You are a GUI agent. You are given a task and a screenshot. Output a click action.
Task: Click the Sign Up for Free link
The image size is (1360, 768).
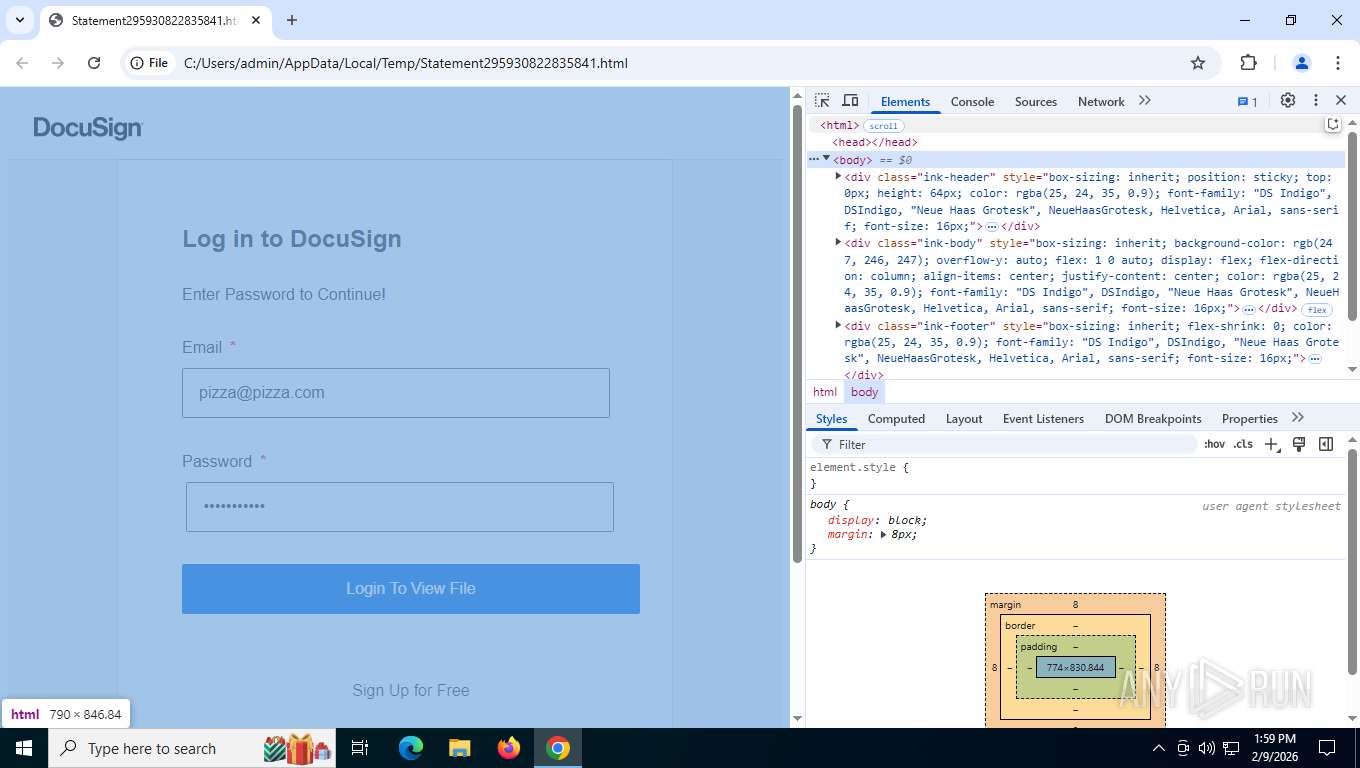[411, 690]
